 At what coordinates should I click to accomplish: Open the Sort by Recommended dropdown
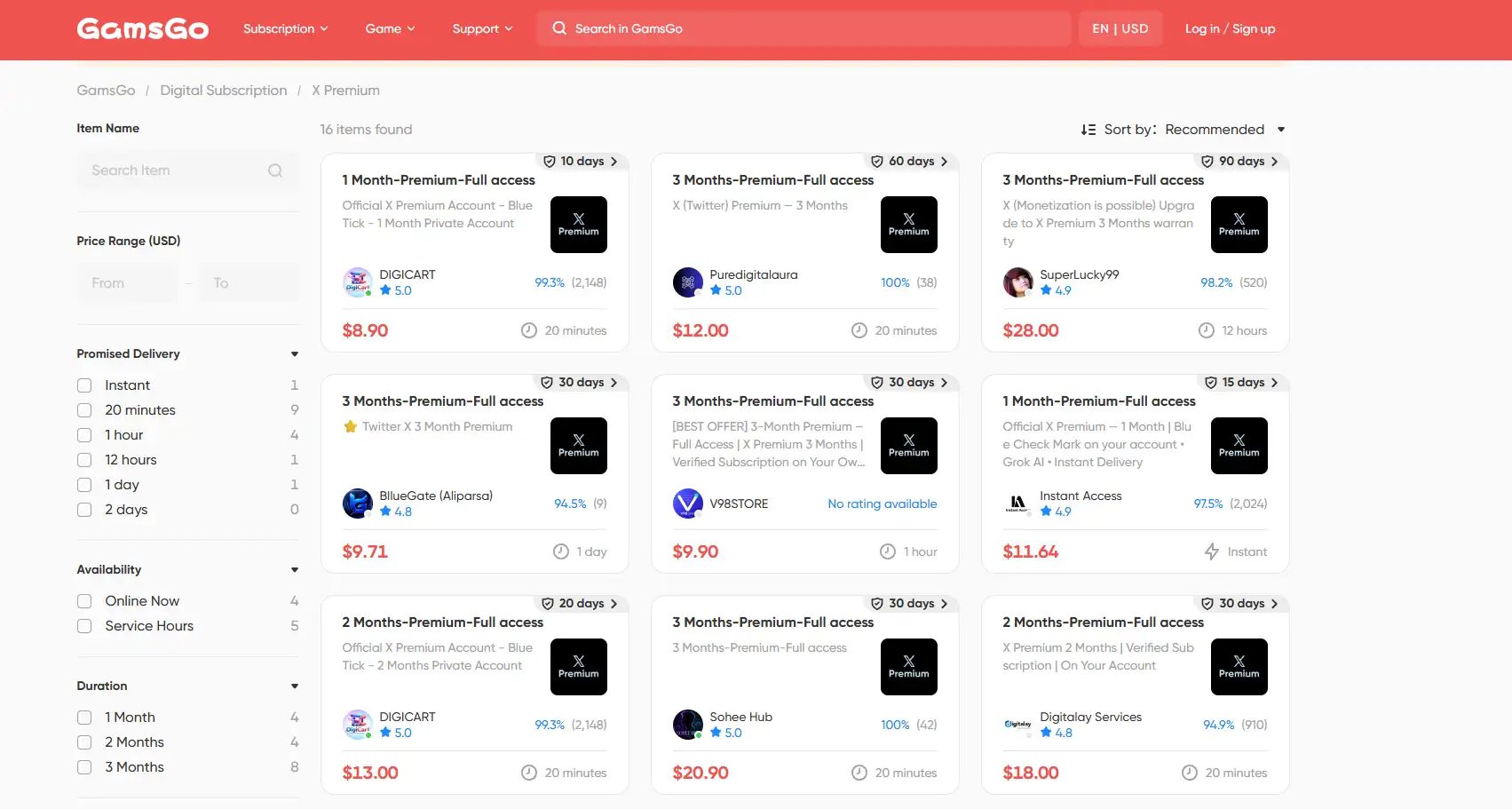pos(1225,130)
